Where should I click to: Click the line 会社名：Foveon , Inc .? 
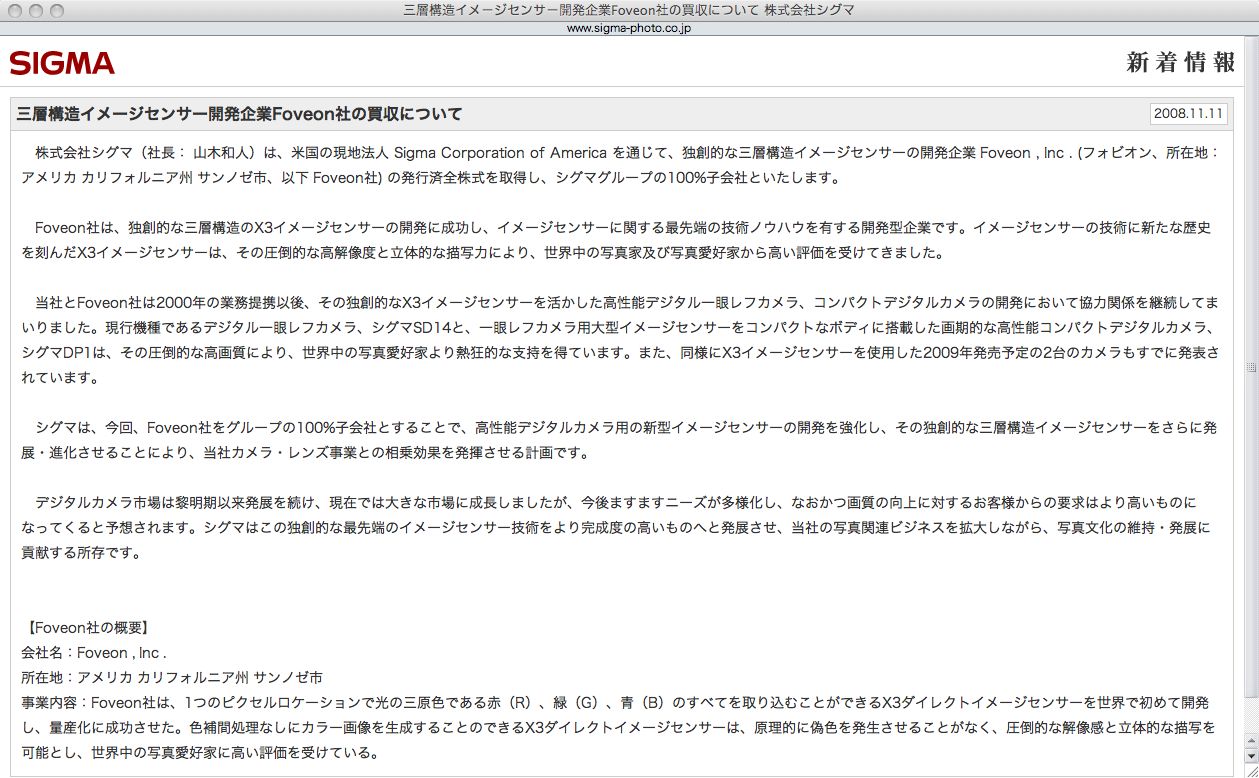93,653
